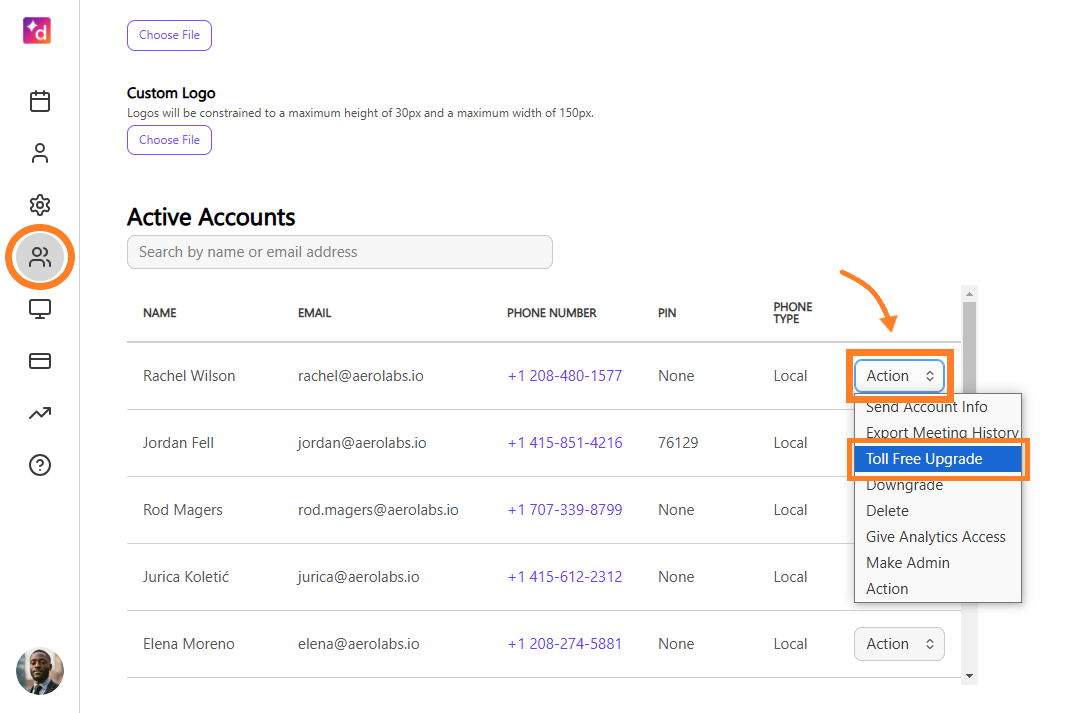Click the NAME column header
Screen dimensions: 1071x713
160,313
